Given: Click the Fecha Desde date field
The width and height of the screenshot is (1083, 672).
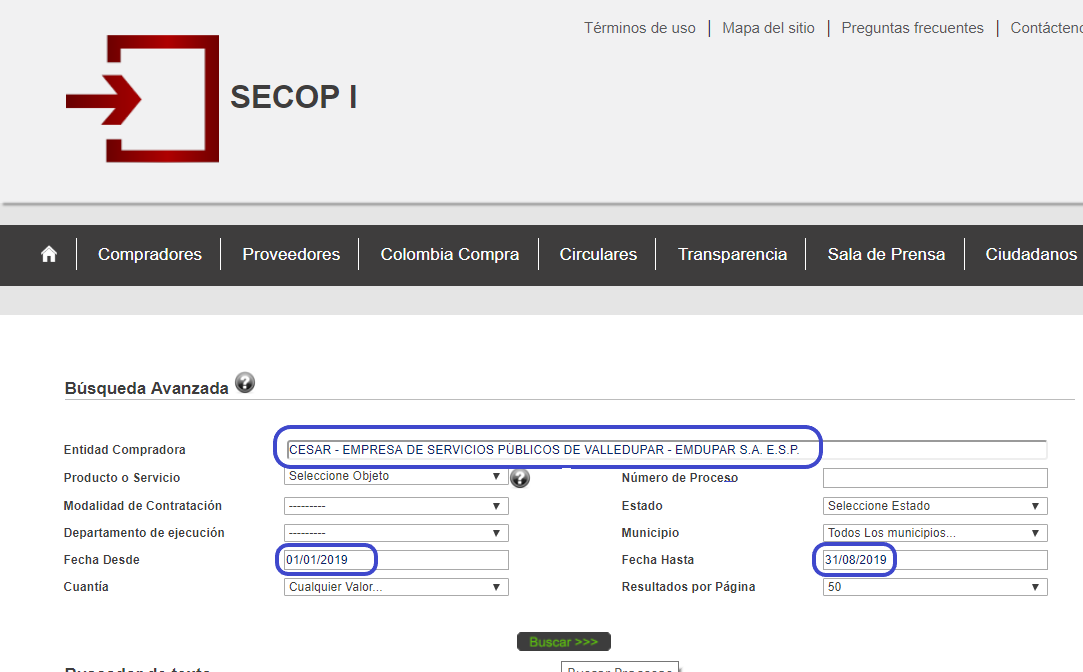Looking at the screenshot, I should point(395,559).
